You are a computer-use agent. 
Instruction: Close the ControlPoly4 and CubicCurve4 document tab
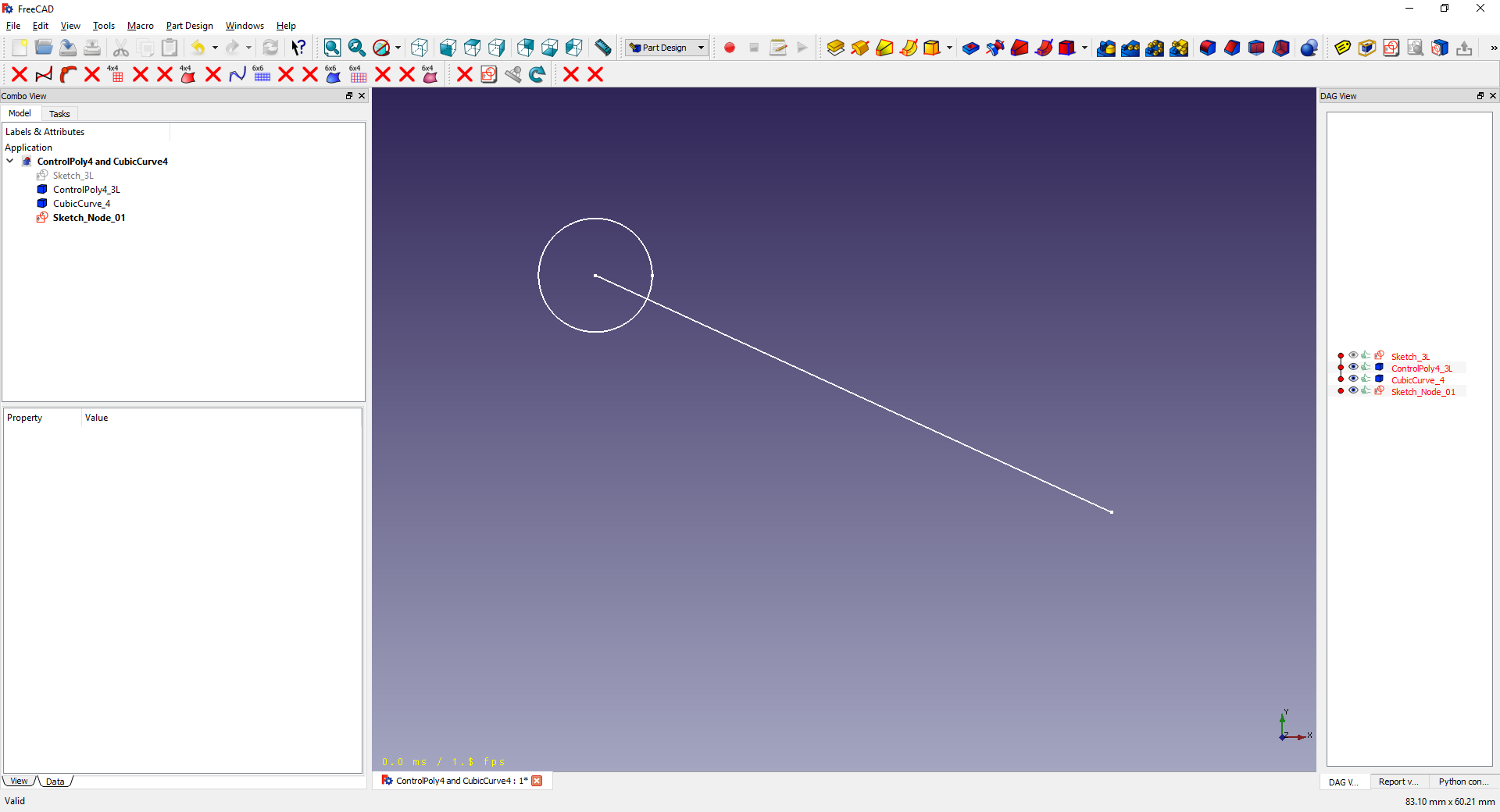537,781
